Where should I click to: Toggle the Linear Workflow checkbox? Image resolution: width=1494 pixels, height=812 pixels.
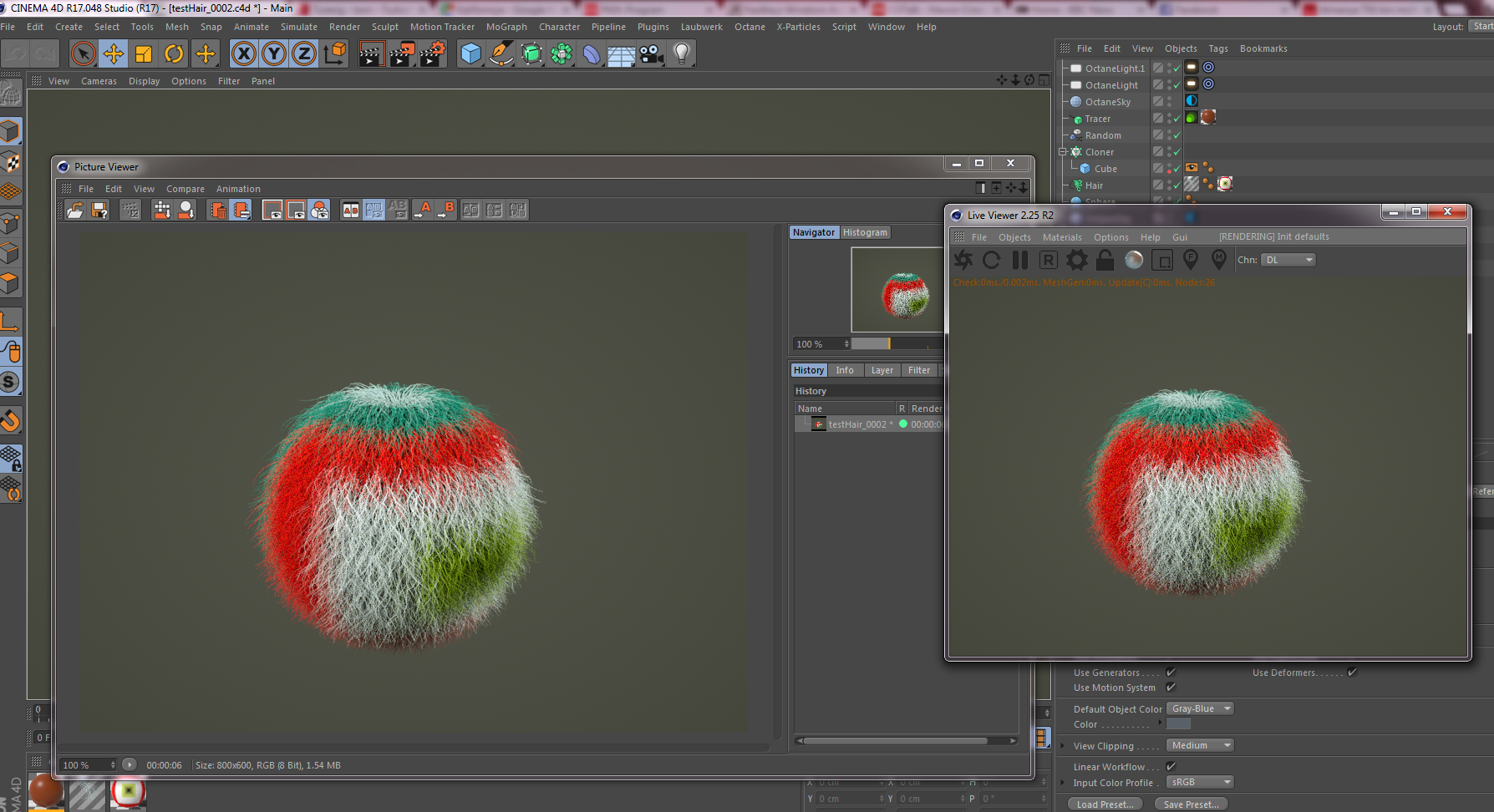[x=1171, y=767]
